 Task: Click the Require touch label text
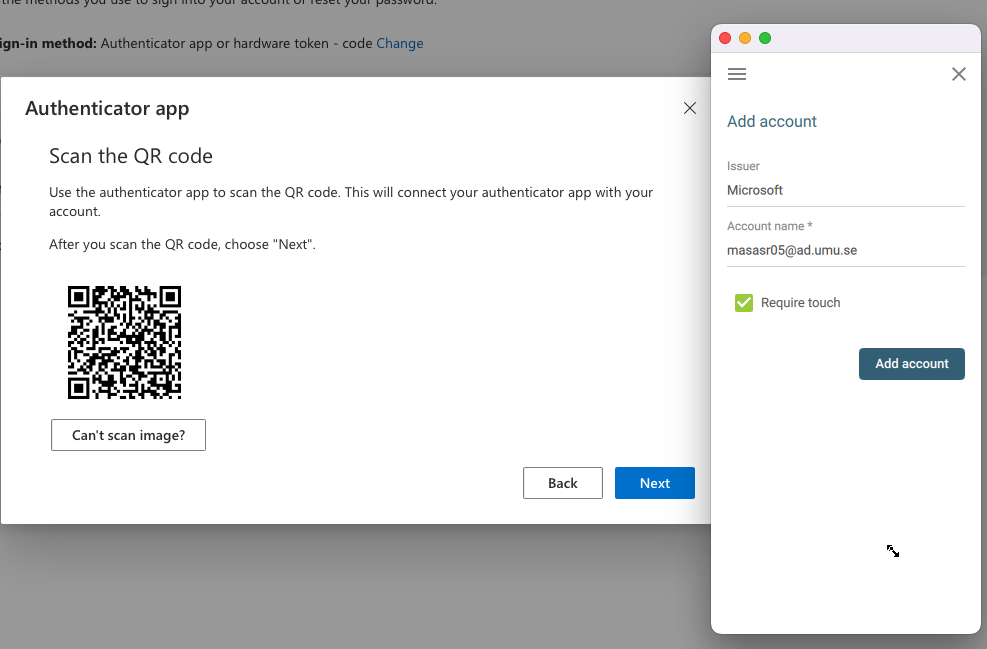[800, 303]
